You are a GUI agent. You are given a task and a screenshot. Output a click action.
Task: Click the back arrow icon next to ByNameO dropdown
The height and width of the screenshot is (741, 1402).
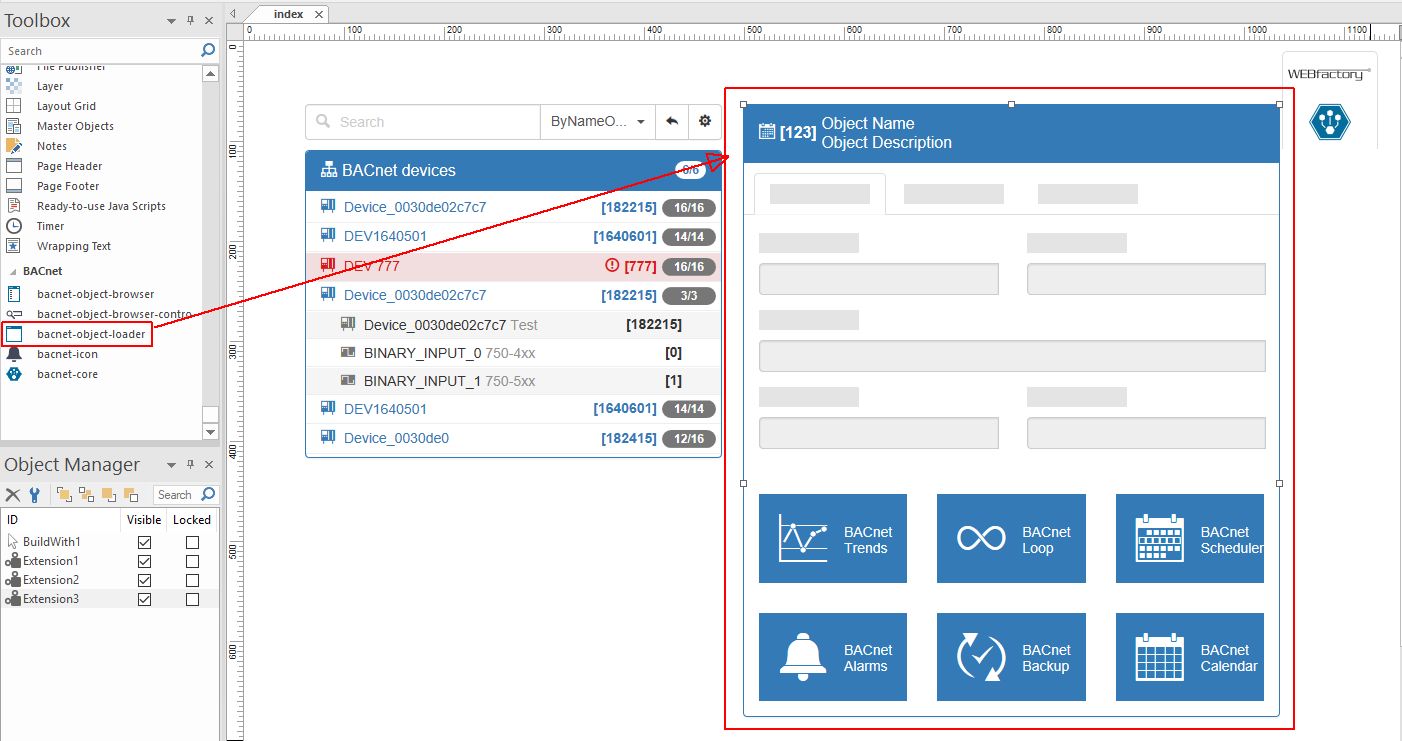click(672, 121)
